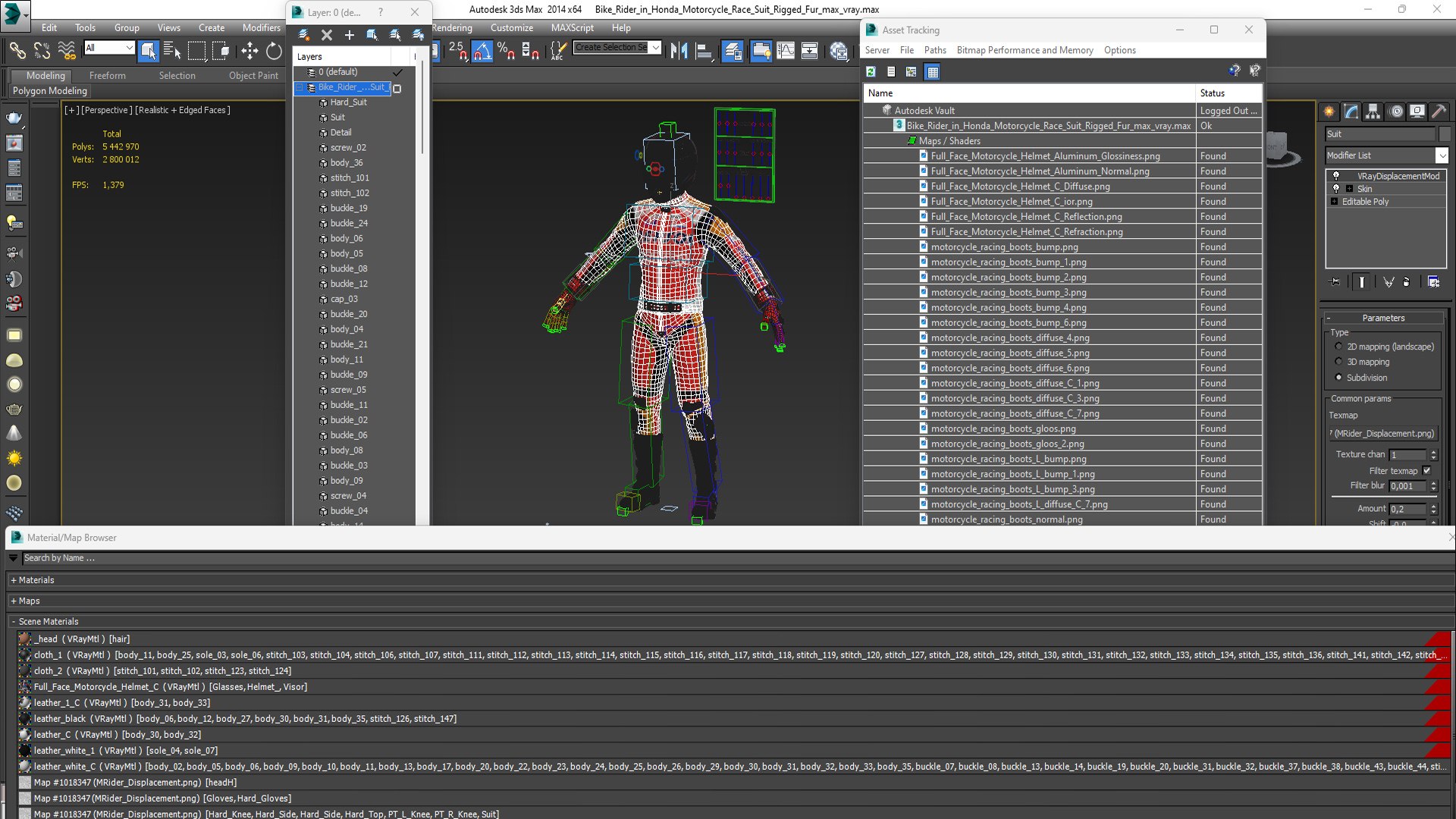This screenshot has height=819, width=1456.
Task: Click Texmap MRider_Displacement.png button
Action: (x=1384, y=434)
